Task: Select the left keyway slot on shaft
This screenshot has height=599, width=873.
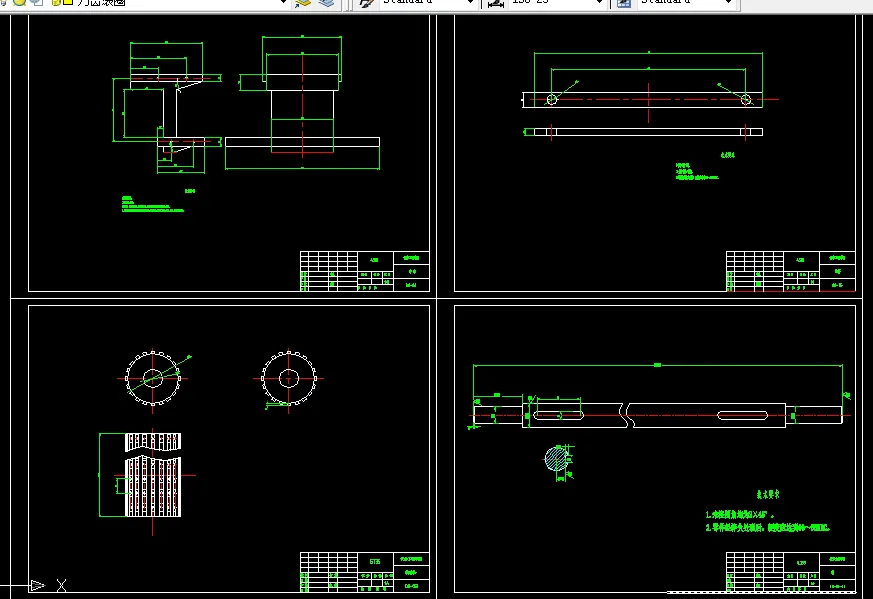Action: pos(558,415)
